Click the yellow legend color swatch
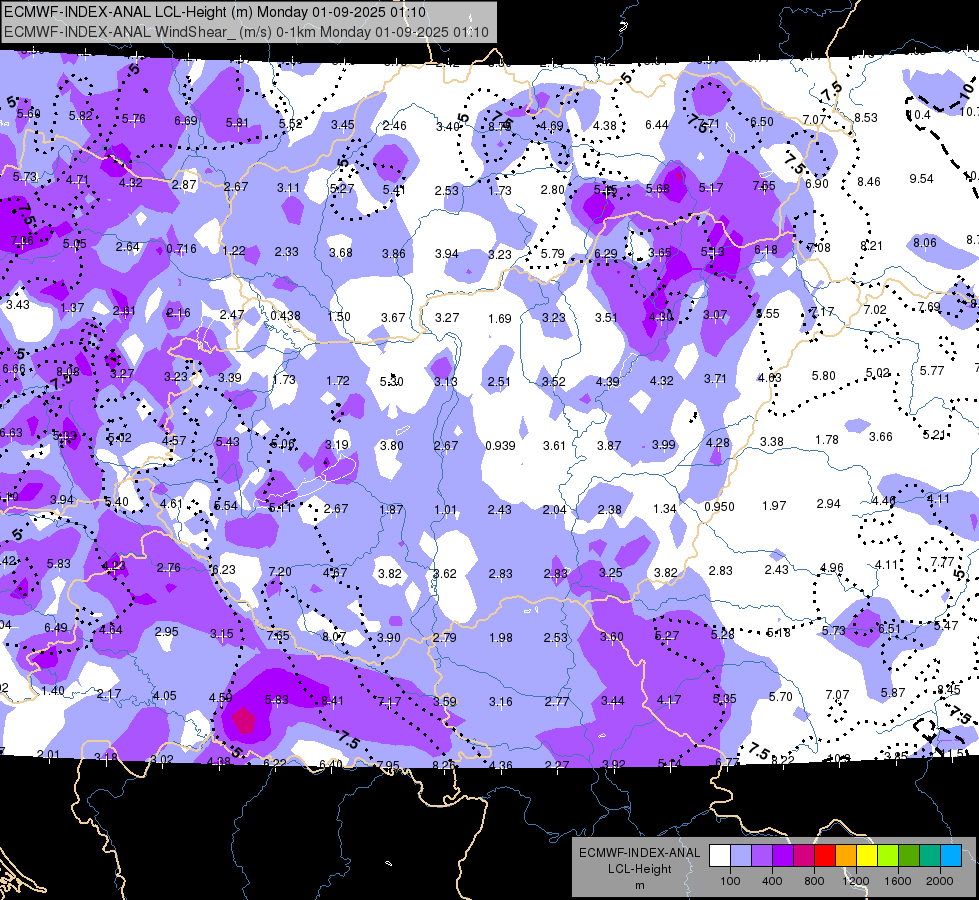 pos(867,856)
